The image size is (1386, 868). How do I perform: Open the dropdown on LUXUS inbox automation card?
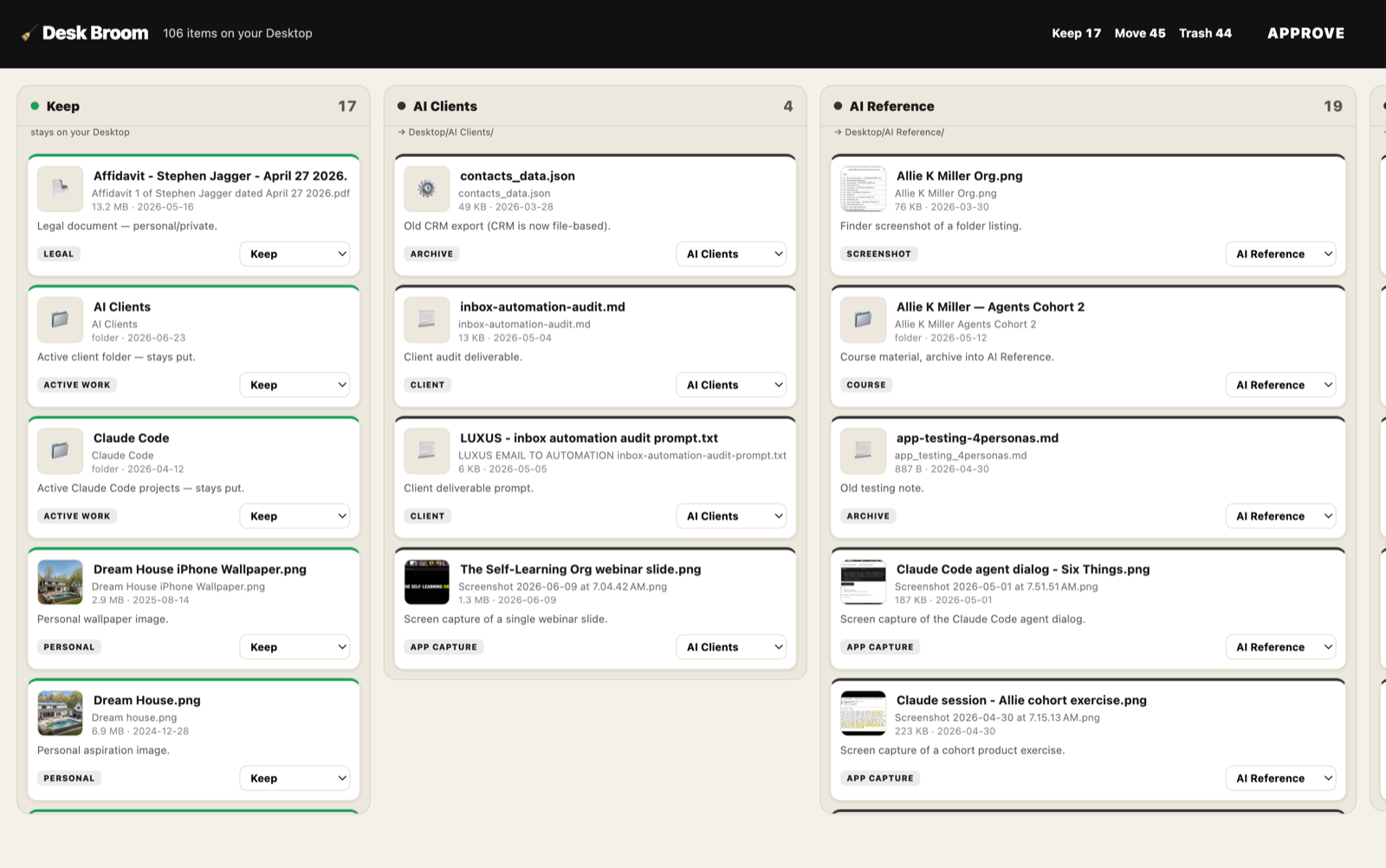coord(730,515)
